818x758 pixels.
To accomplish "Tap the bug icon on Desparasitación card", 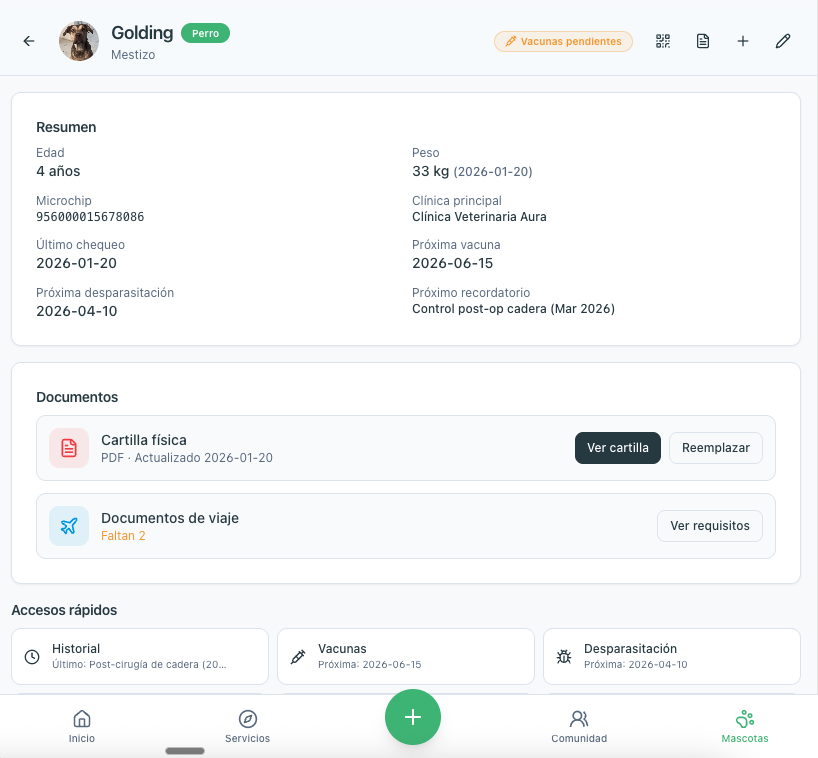I will [563, 656].
